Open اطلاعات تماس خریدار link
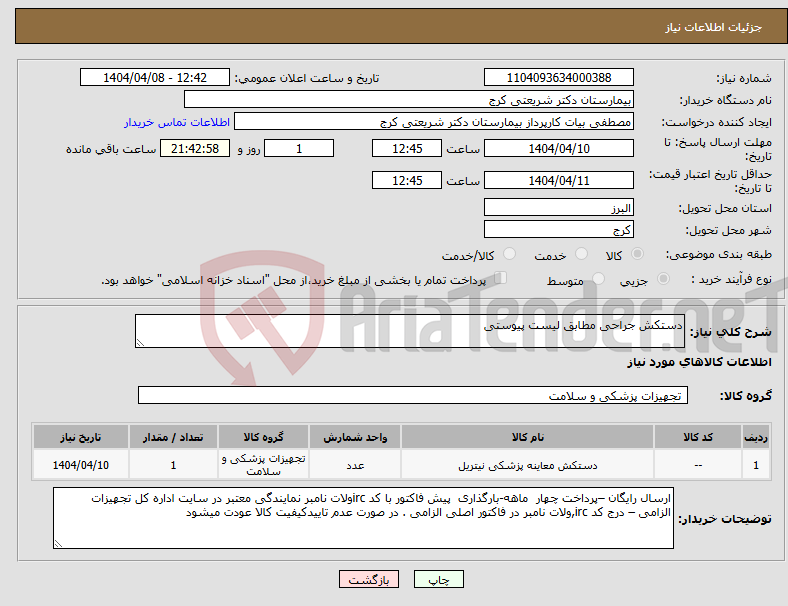This screenshot has width=788, height=606. point(177,122)
